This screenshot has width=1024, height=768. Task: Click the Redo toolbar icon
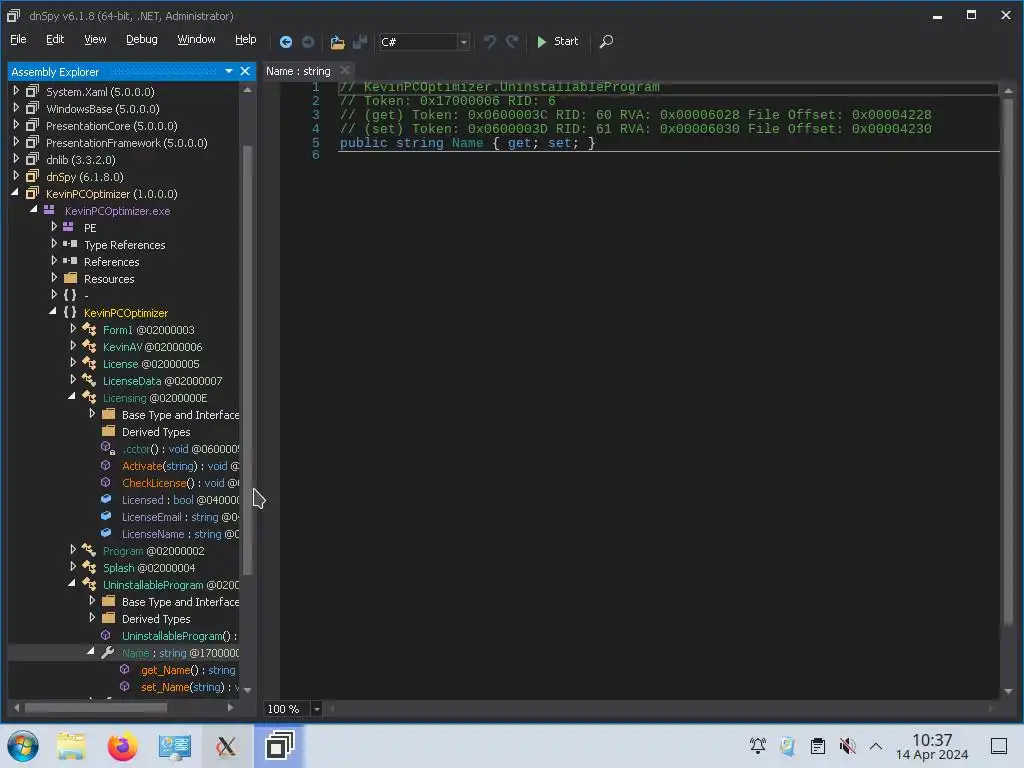click(x=513, y=42)
